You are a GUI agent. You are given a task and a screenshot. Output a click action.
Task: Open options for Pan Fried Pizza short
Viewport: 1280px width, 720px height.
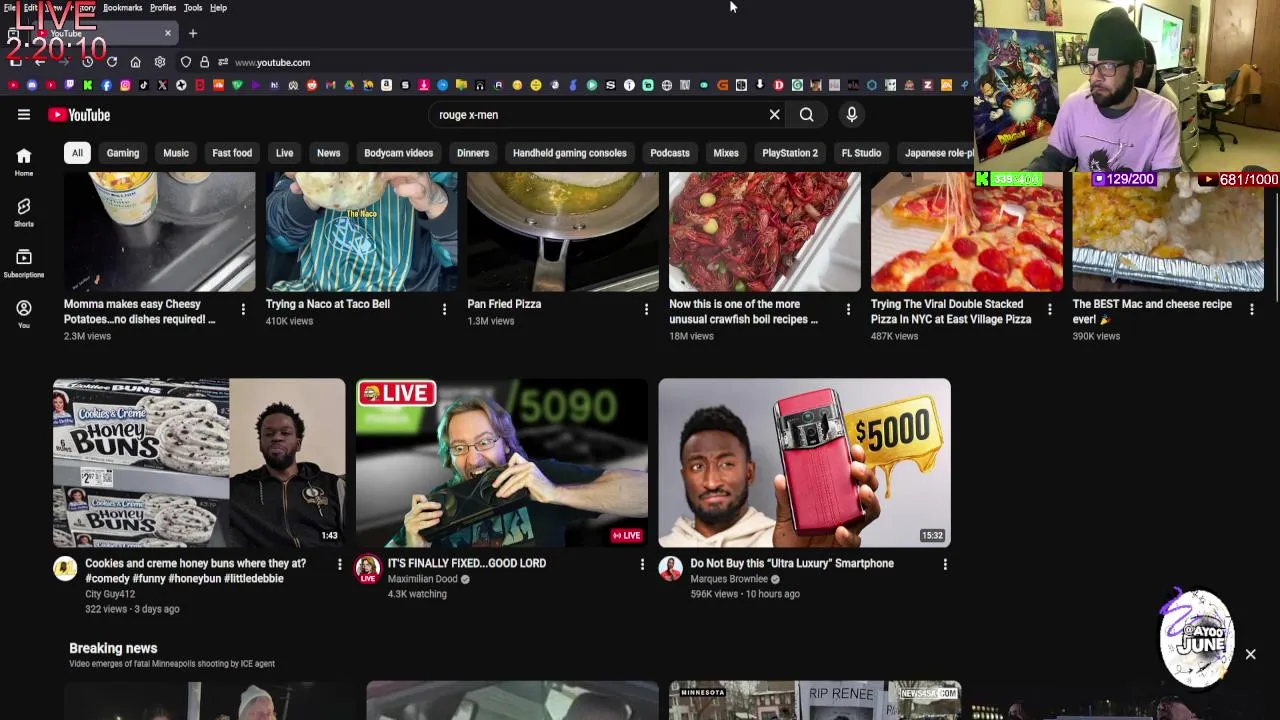coord(646,310)
